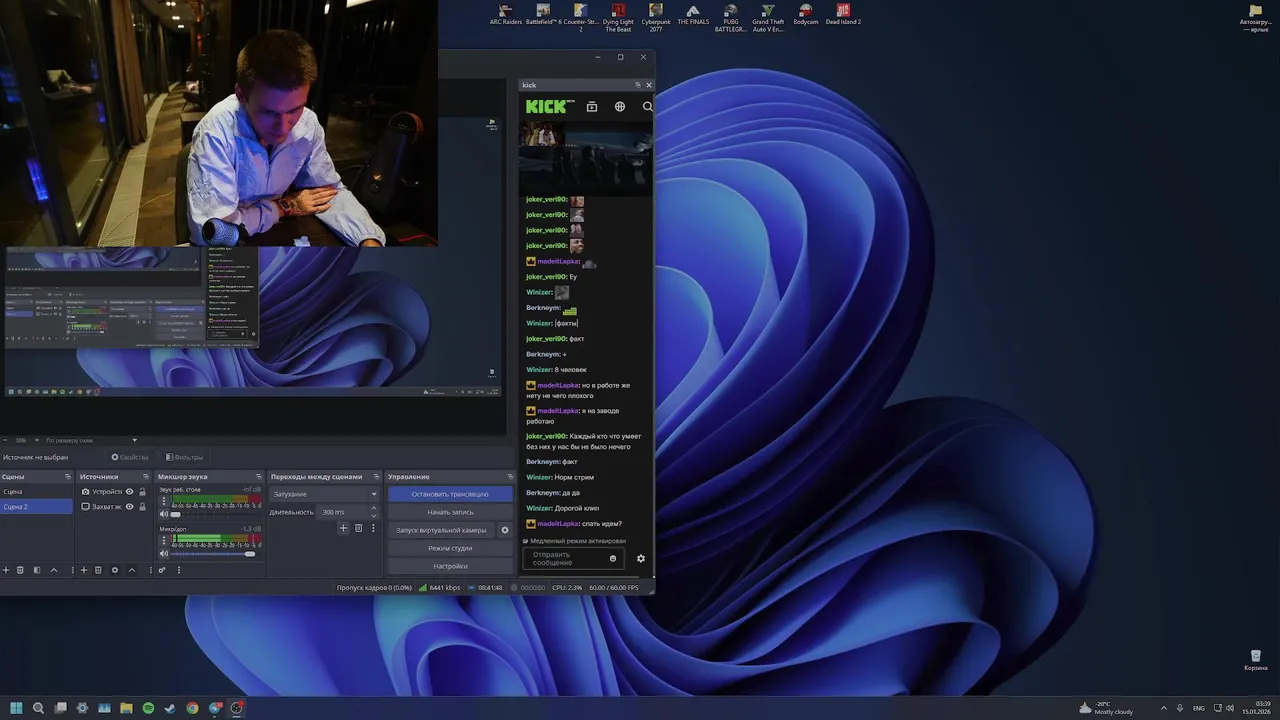Pop out the kick dock window
1280x720 pixels.
638,85
